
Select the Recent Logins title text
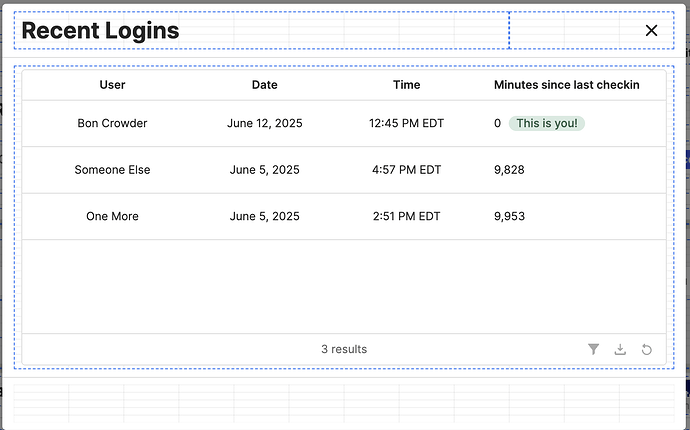pos(100,30)
